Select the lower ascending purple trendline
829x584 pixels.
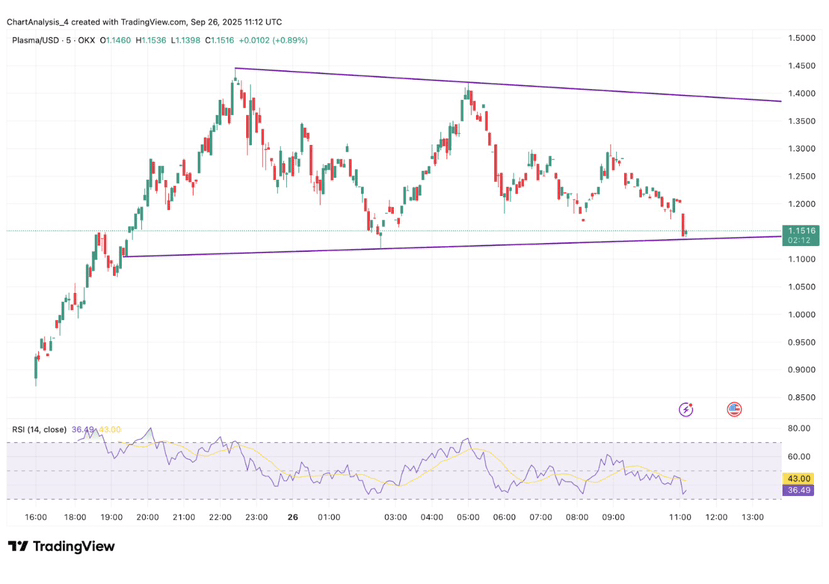[x=453, y=246]
